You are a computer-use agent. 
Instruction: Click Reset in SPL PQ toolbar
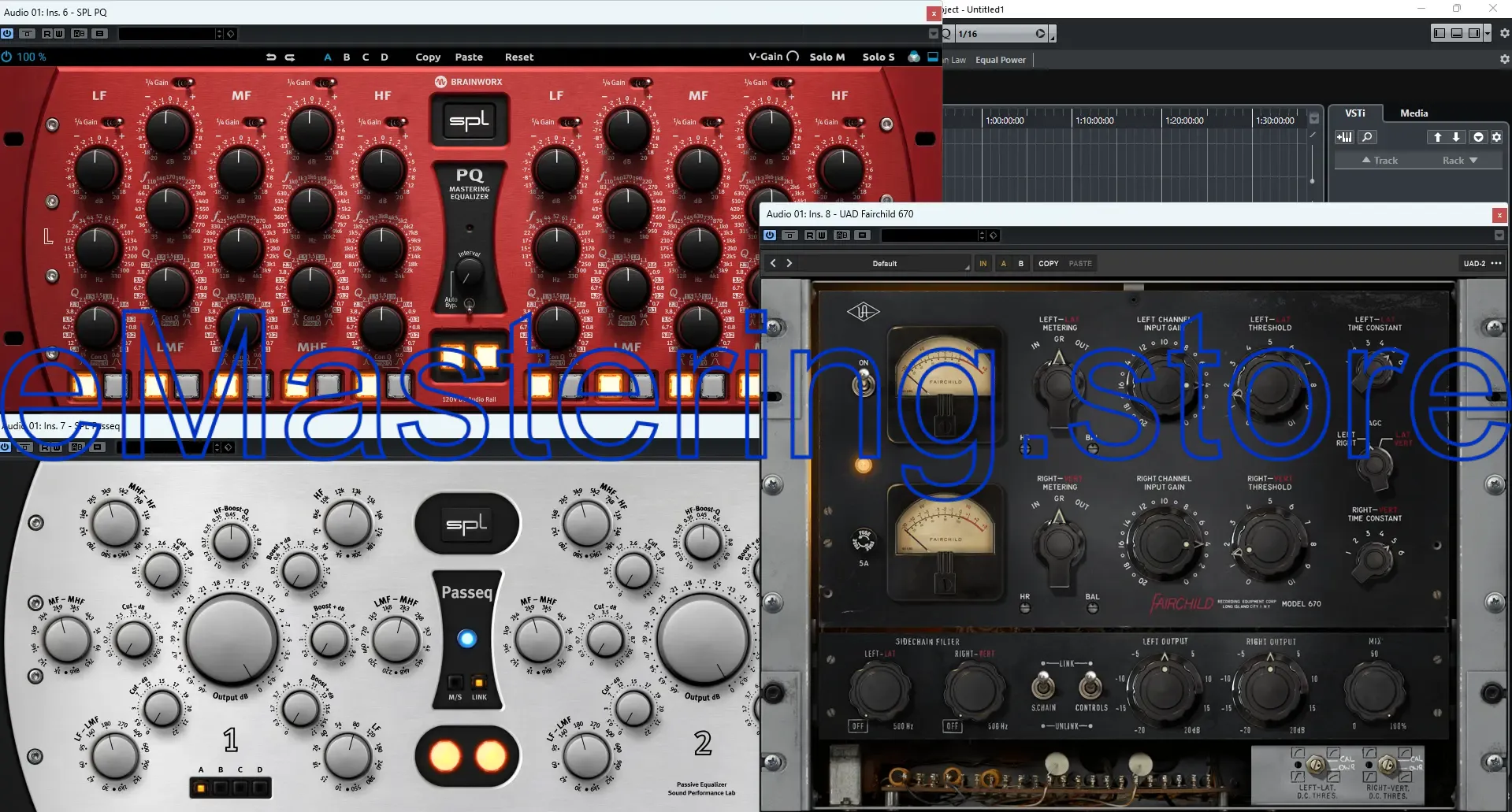coord(519,57)
